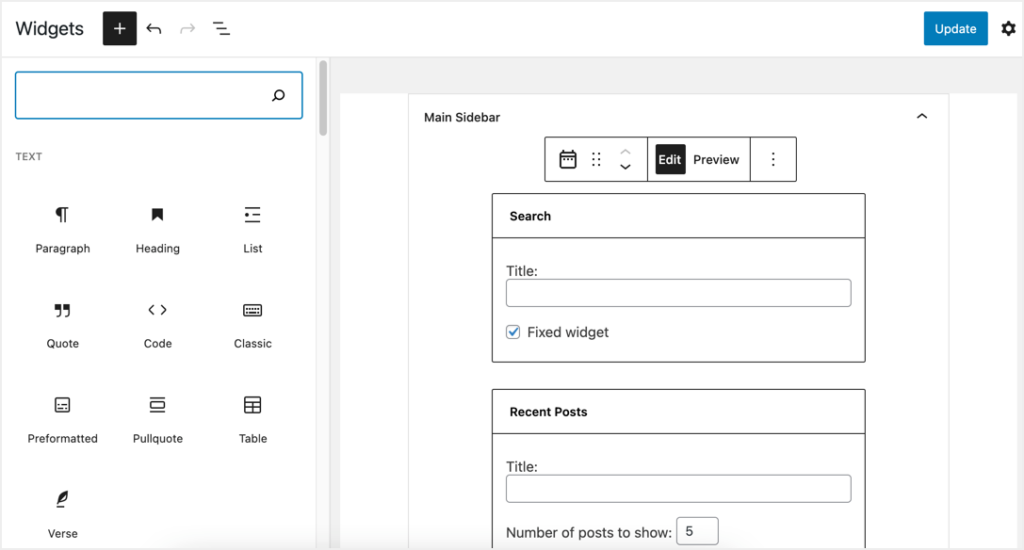Choose the Verse block
Image resolution: width=1024 pixels, height=550 pixels.
pos(62,512)
